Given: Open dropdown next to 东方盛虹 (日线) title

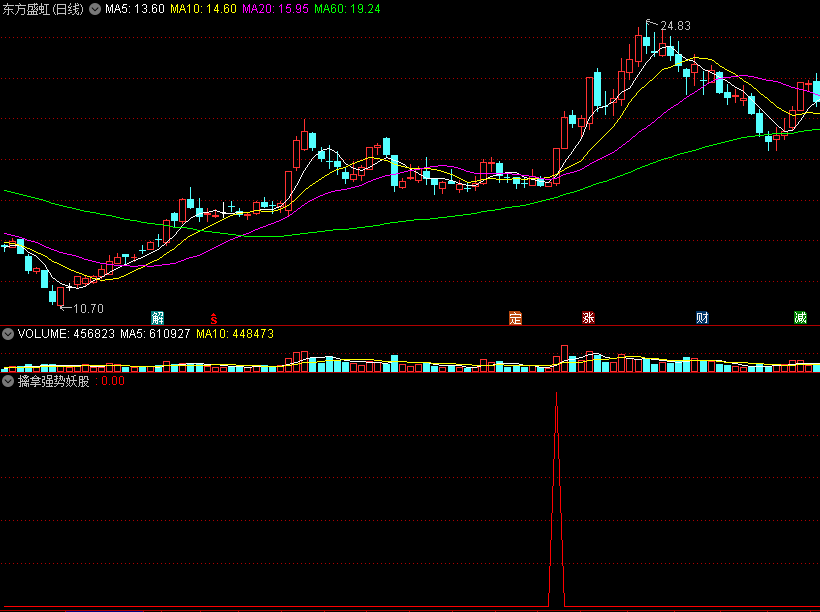Looking at the screenshot, I should point(95,9).
